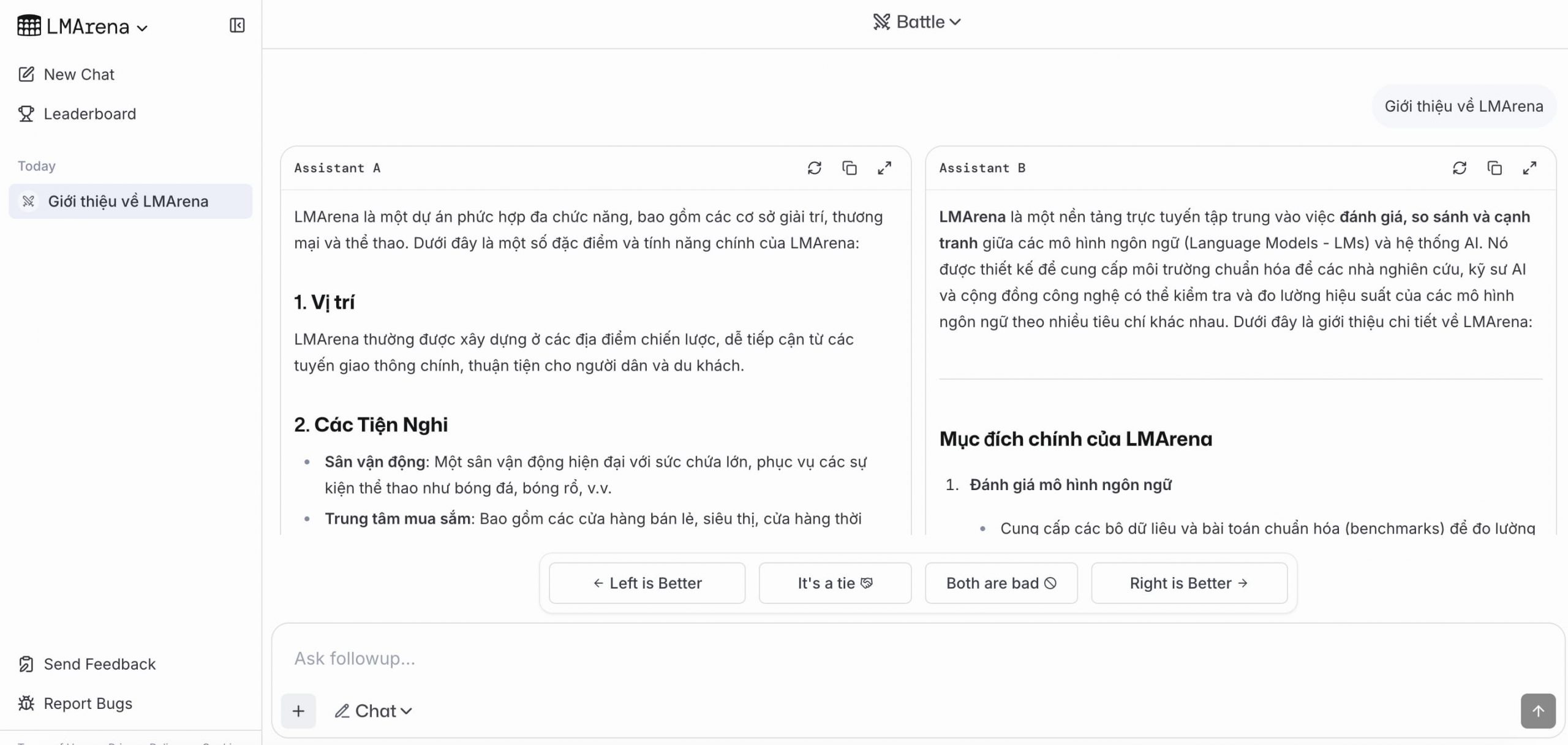Send message with up-arrow button

(x=1537, y=711)
